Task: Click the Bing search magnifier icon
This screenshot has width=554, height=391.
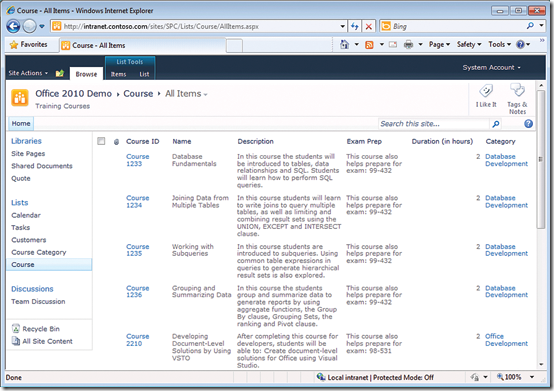Action: (x=530, y=26)
